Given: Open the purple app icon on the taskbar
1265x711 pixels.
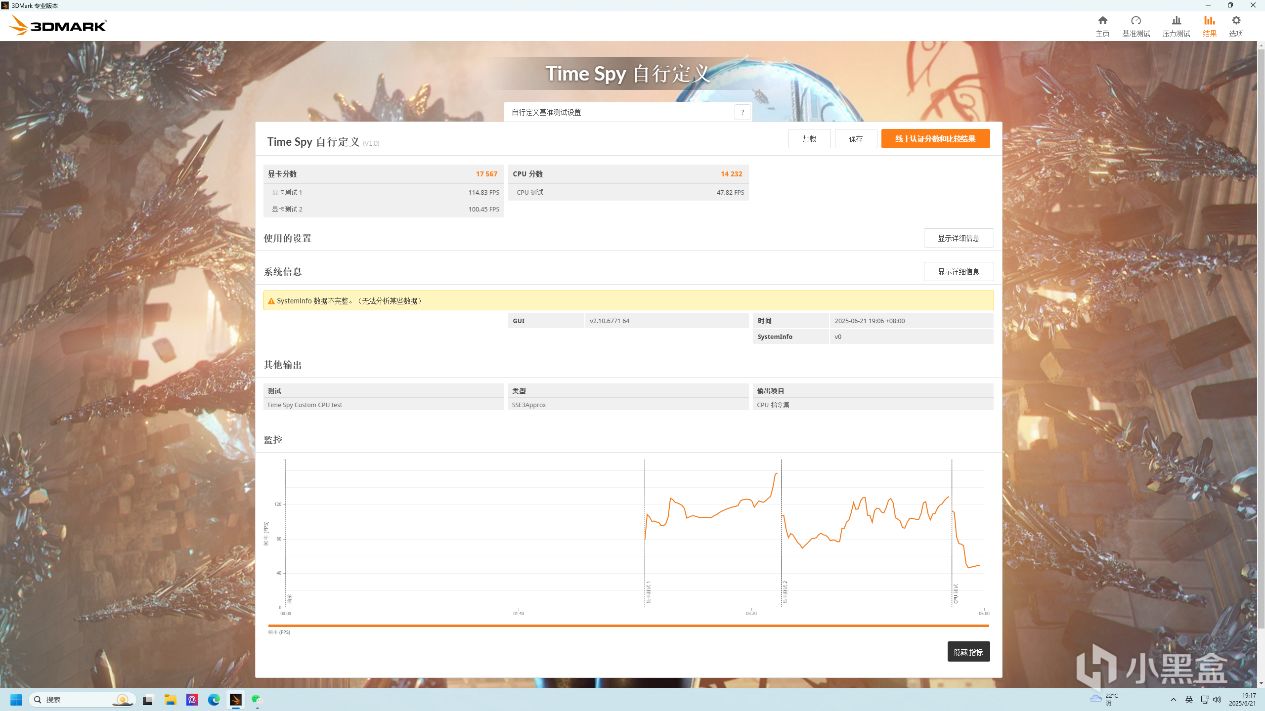Looking at the screenshot, I should coord(192,699).
